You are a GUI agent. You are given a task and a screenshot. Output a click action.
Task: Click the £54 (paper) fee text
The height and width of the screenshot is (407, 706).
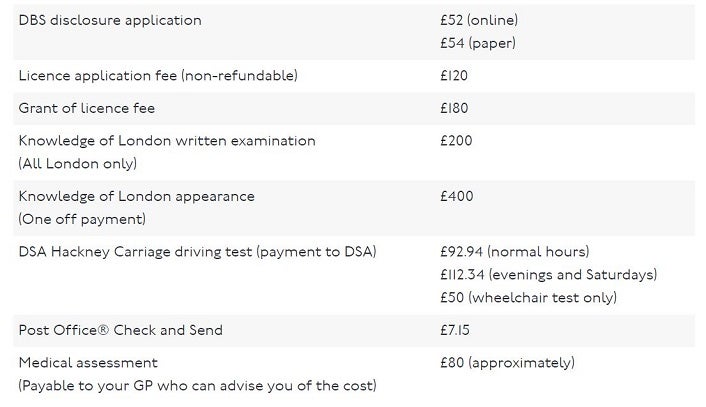(x=477, y=43)
